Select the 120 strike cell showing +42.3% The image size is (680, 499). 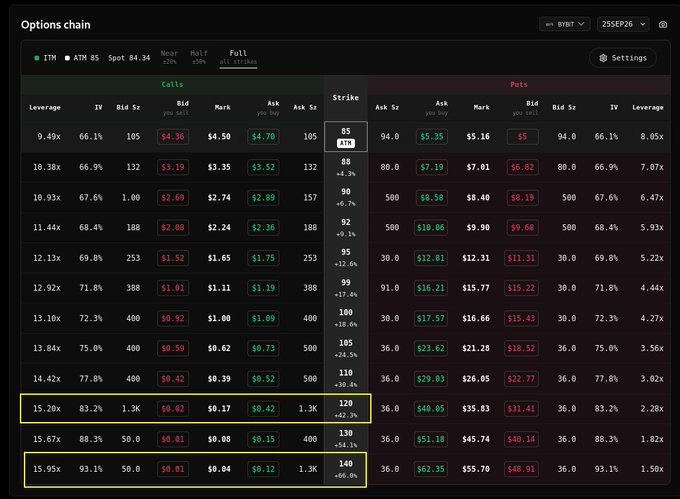pos(346,408)
